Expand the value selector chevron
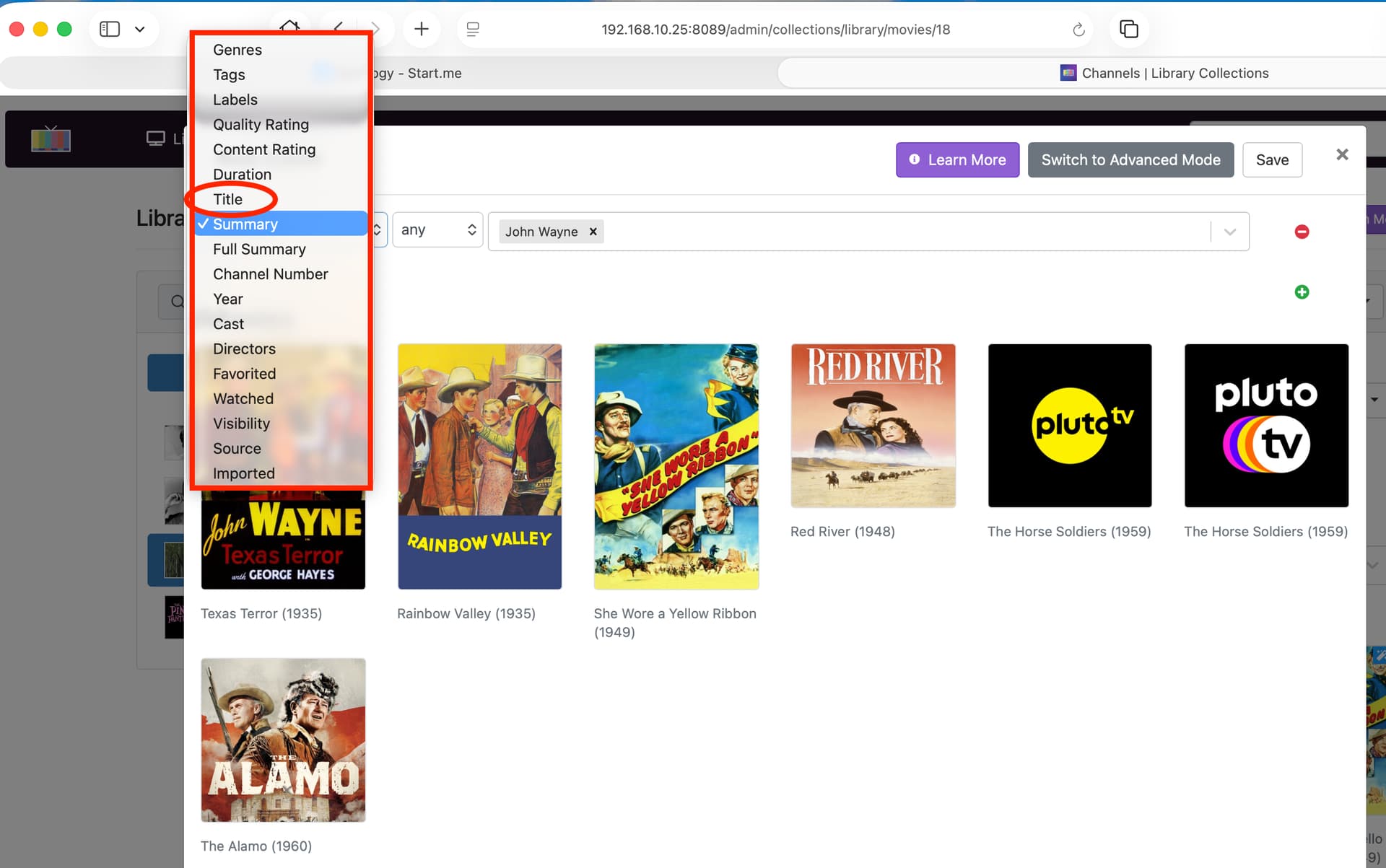Image resolution: width=1386 pixels, height=868 pixels. pos(1230,232)
